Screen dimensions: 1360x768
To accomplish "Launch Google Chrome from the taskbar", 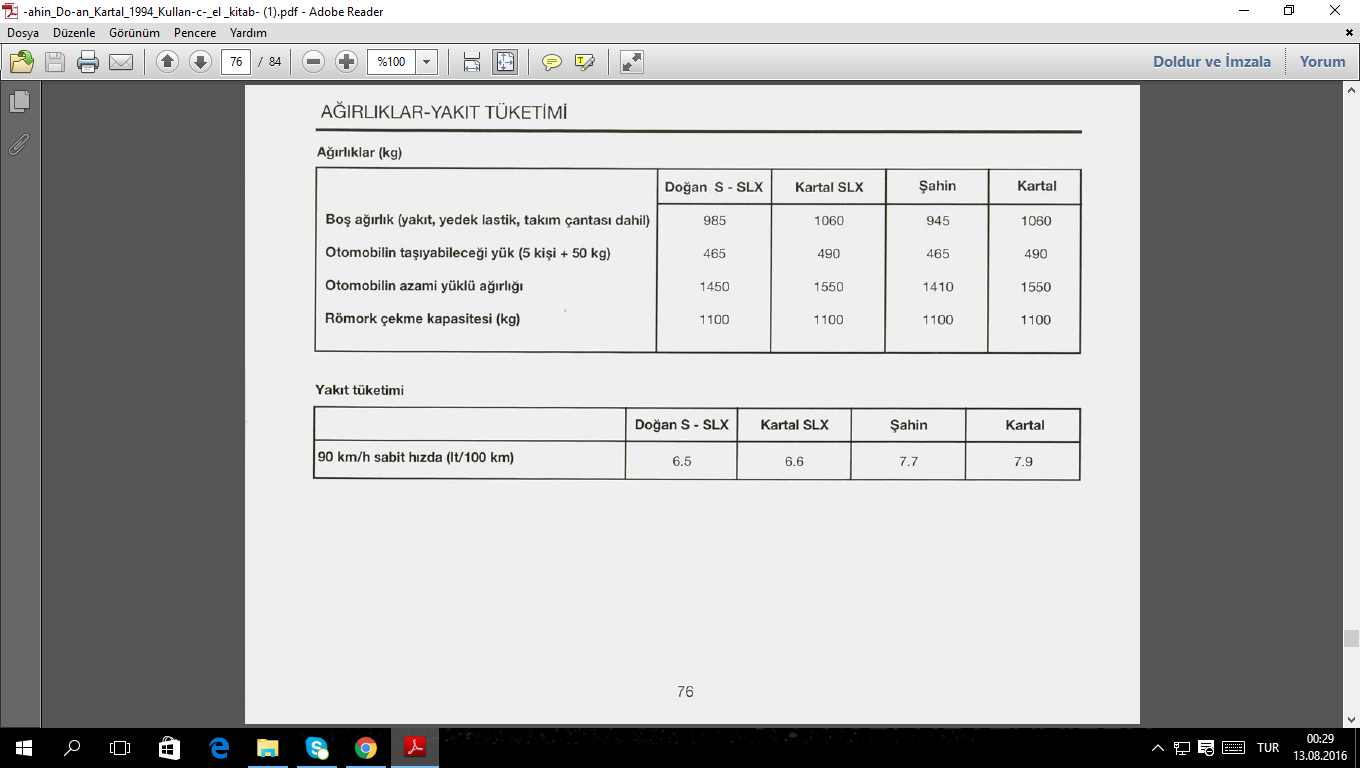I will 366,747.
